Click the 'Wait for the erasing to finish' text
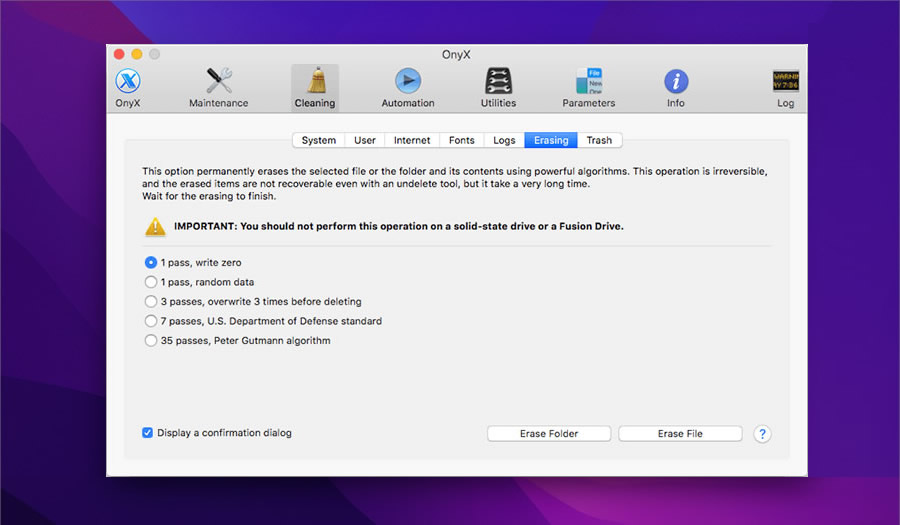900x525 pixels. click(209, 196)
